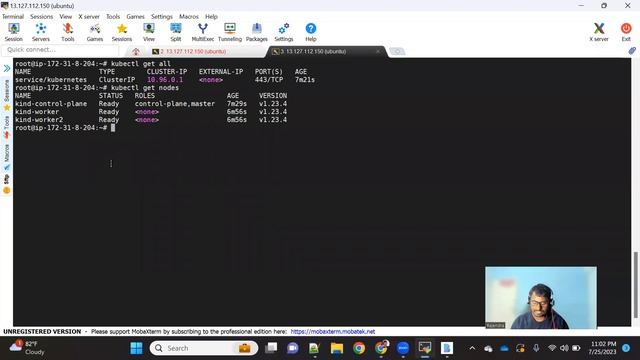Click the 'kind-worker2' node name

39,120
